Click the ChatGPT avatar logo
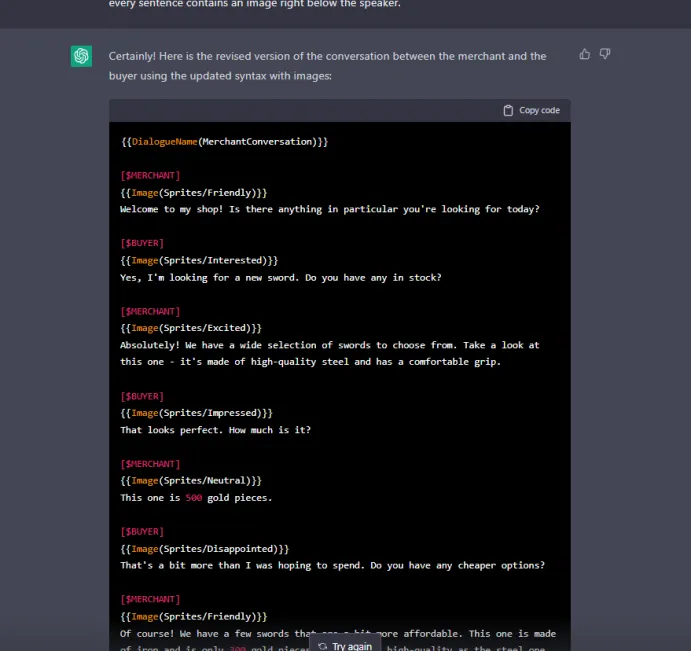The width and height of the screenshot is (691, 651). 81,56
